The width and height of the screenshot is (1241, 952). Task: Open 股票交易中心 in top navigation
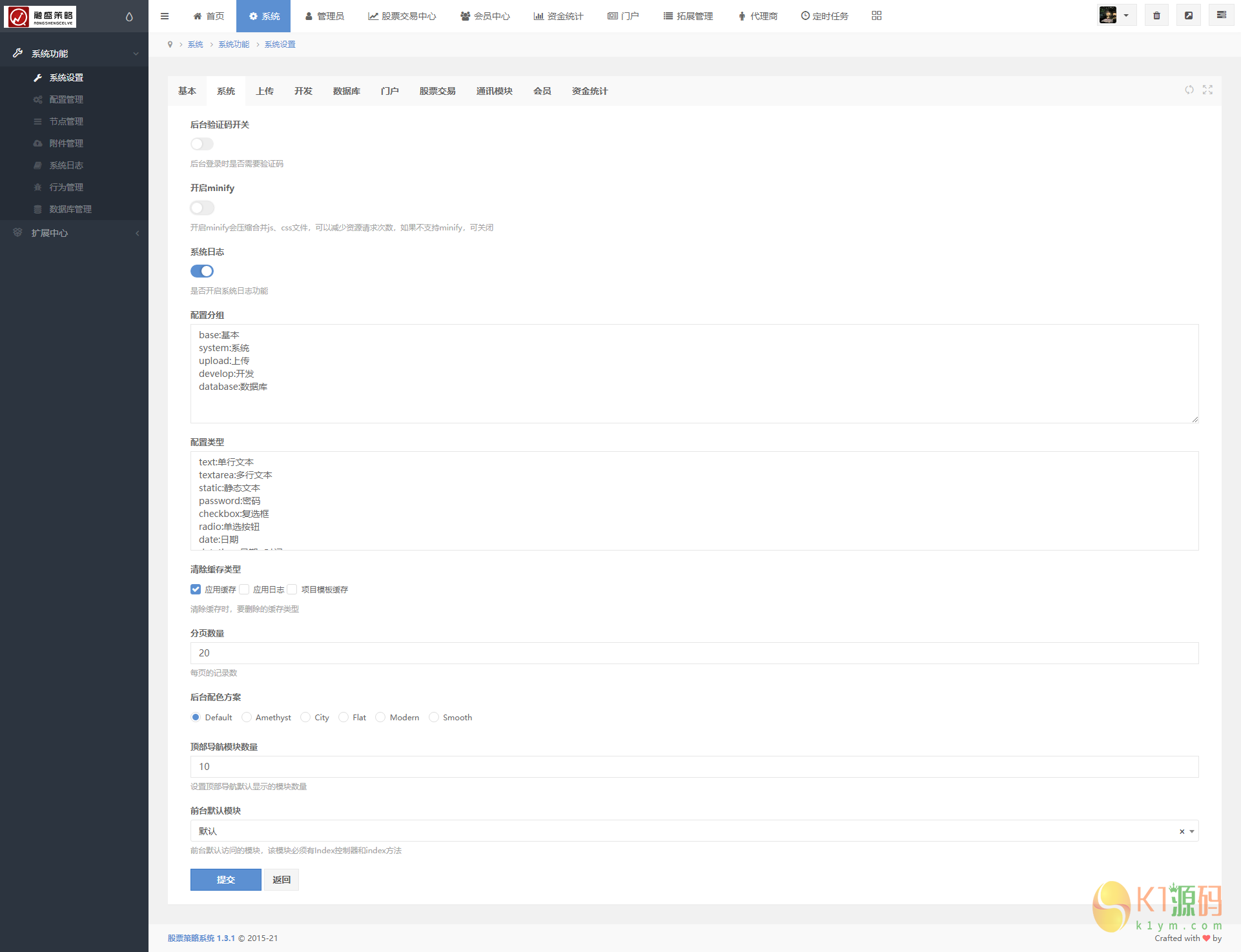tap(402, 16)
